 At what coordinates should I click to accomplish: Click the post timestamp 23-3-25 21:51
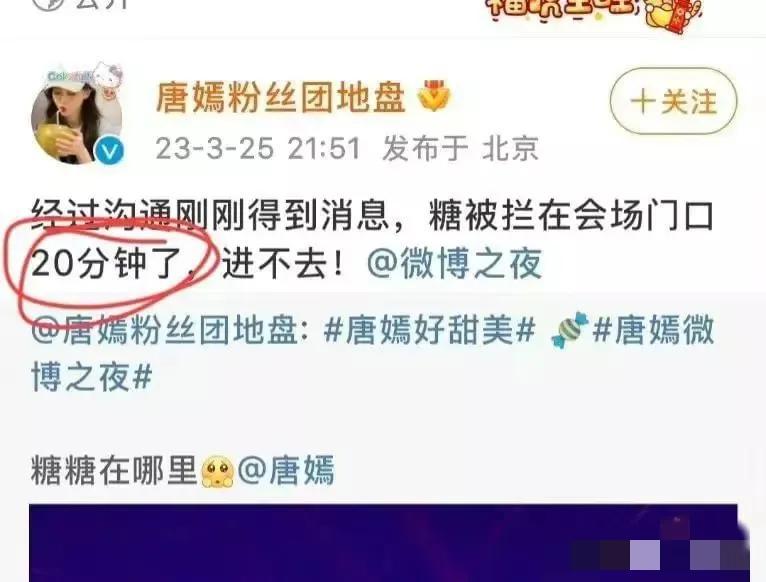(258, 148)
